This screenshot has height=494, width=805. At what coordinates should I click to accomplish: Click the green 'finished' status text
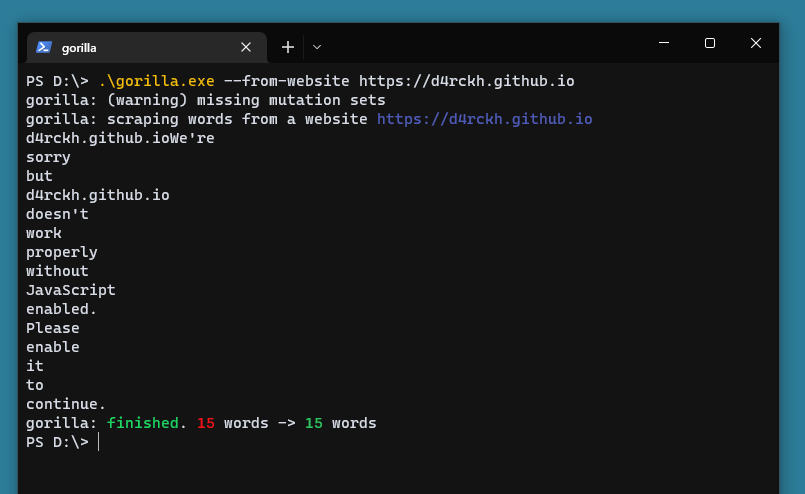pos(143,423)
